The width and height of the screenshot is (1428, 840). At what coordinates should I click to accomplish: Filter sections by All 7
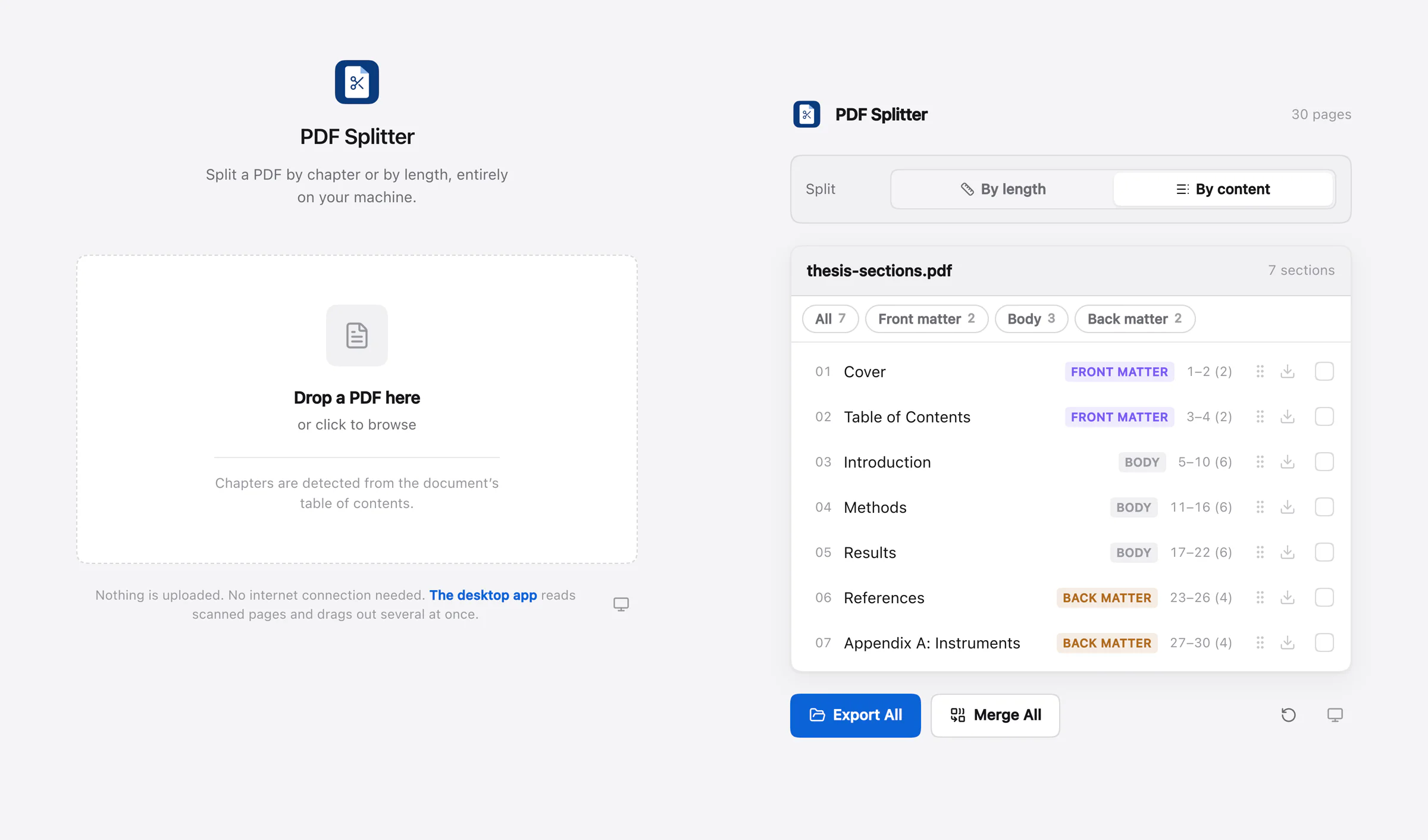[x=830, y=319]
